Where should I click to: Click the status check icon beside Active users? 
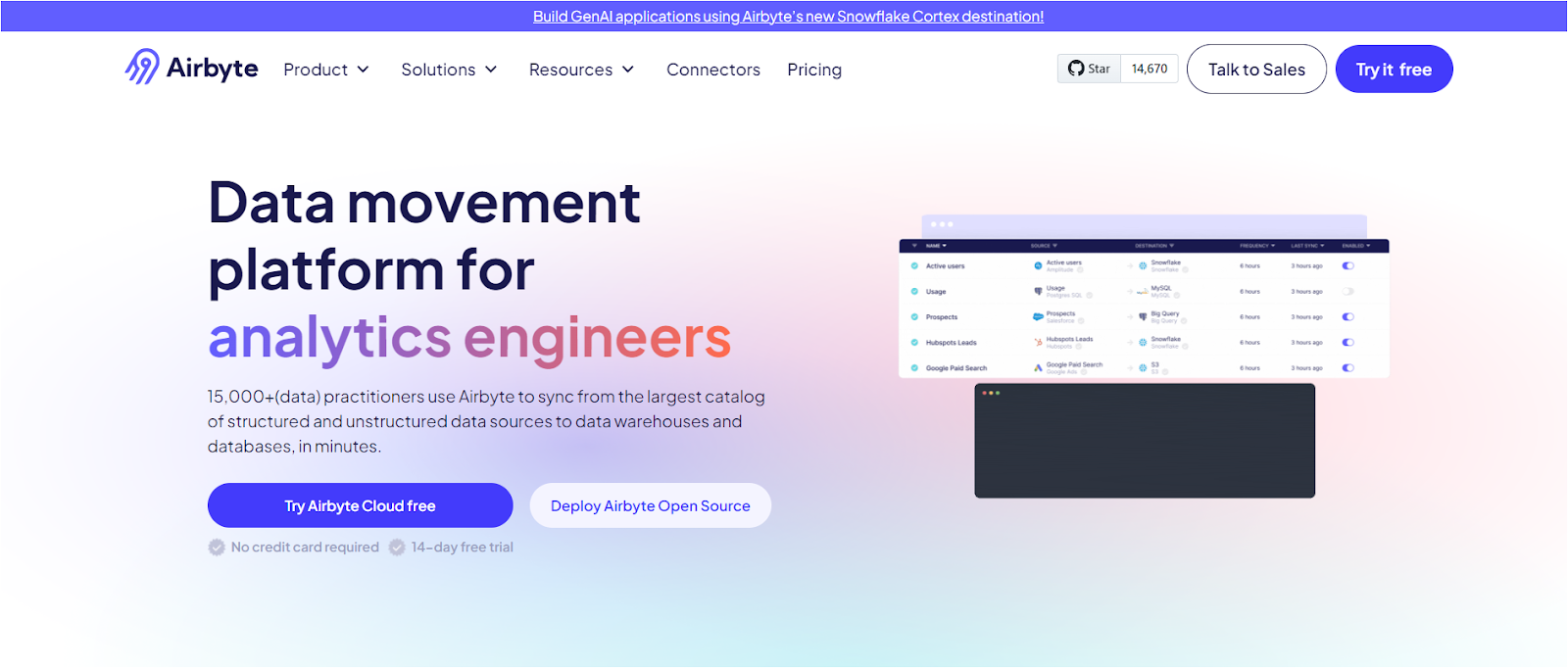(x=914, y=265)
